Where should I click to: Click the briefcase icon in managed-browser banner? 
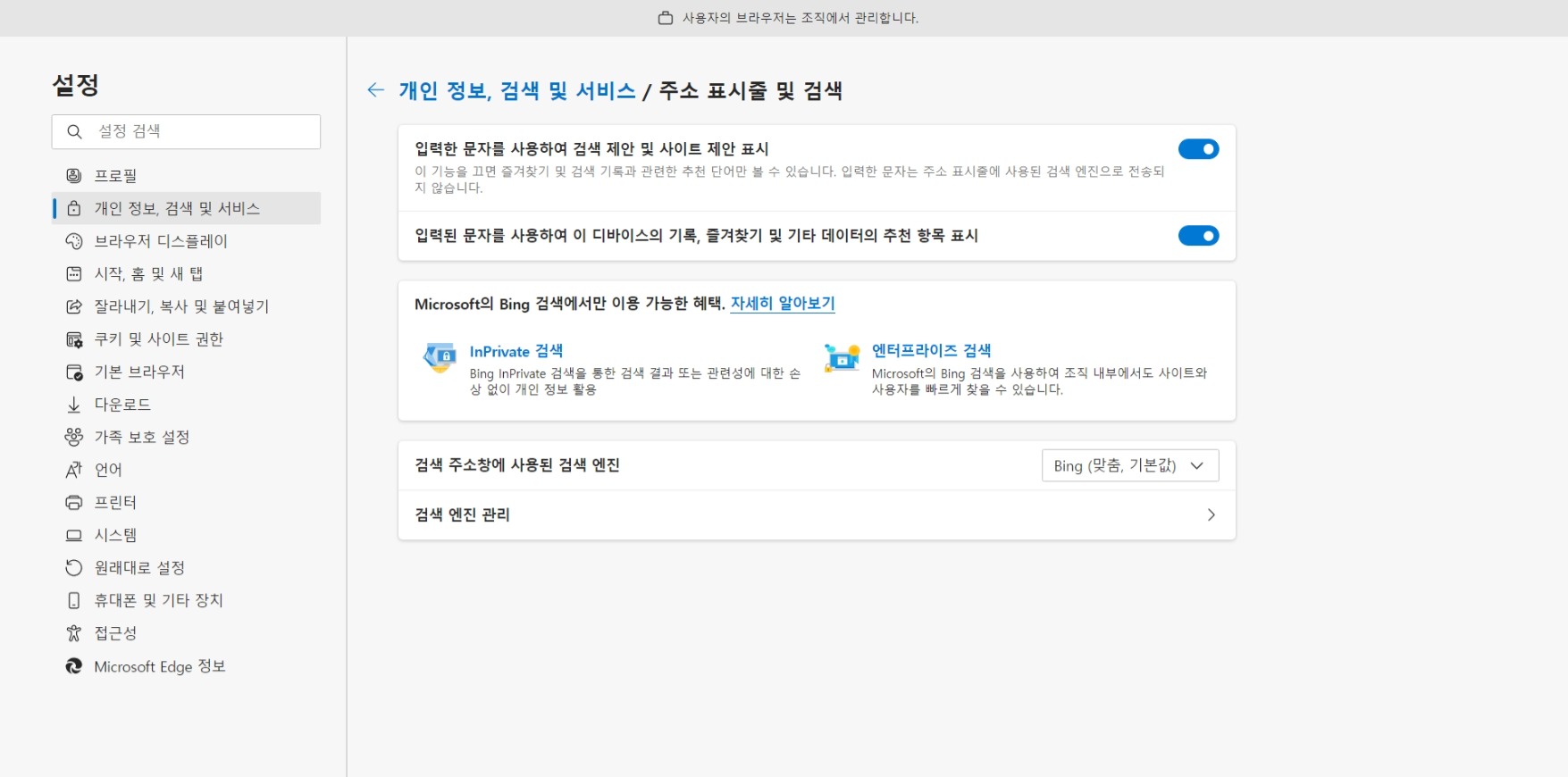[x=666, y=18]
